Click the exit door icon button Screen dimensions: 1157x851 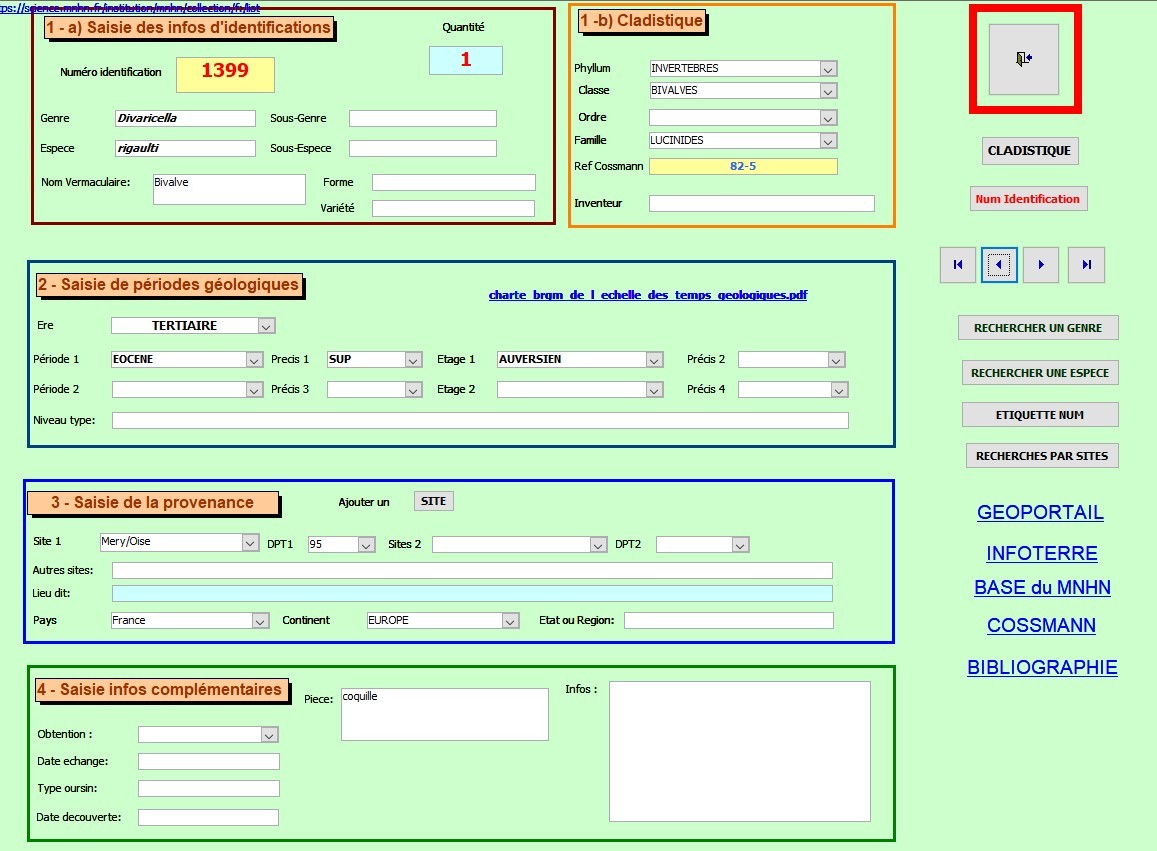1023,59
